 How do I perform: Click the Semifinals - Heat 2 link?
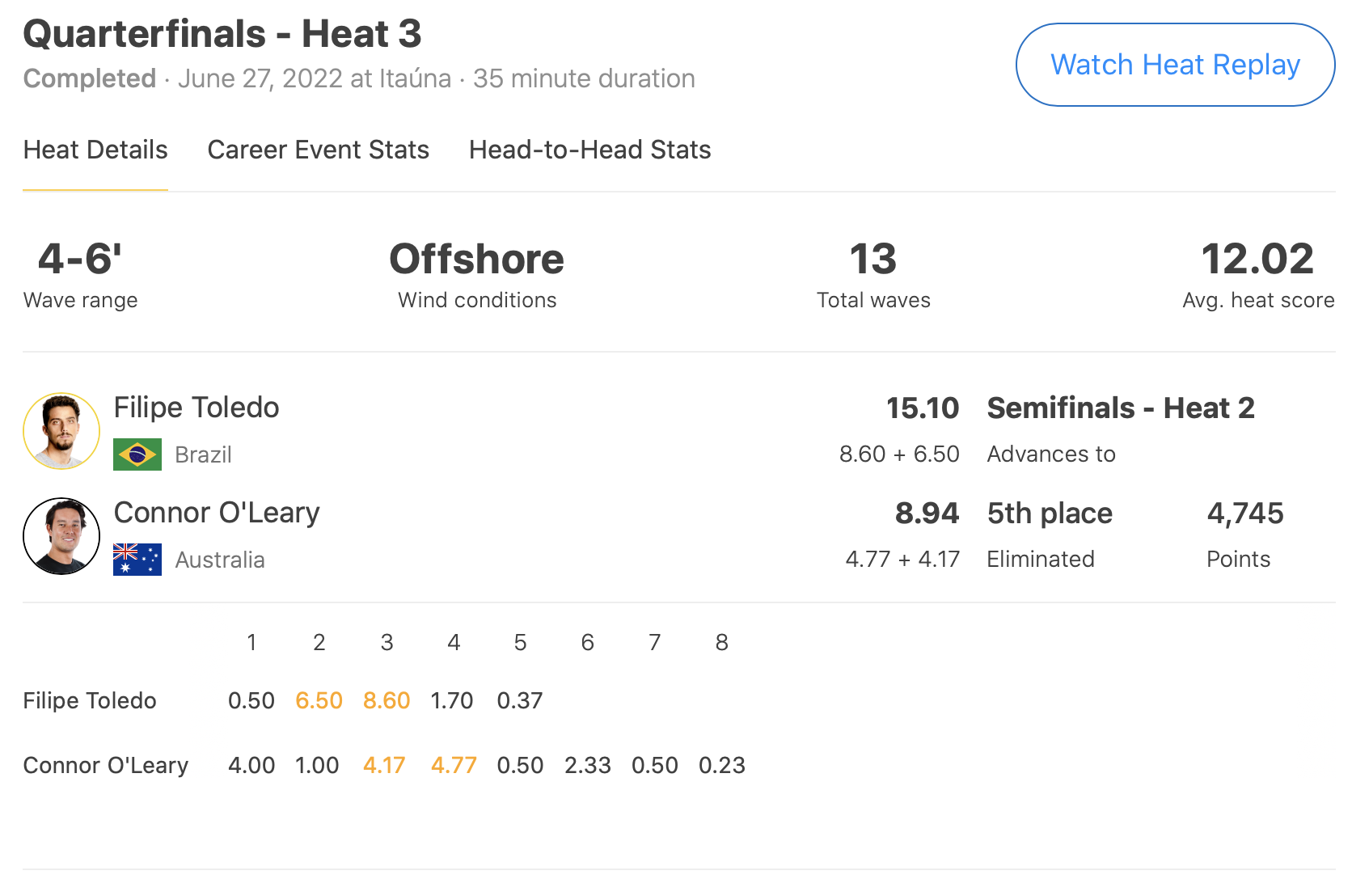pos(1121,408)
